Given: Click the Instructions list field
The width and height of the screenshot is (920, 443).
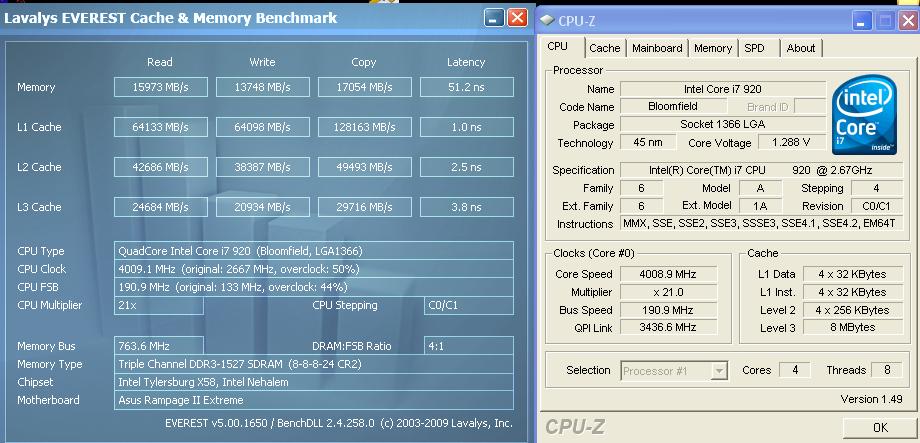Looking at the screenshot, I should (x=761, y=224).
